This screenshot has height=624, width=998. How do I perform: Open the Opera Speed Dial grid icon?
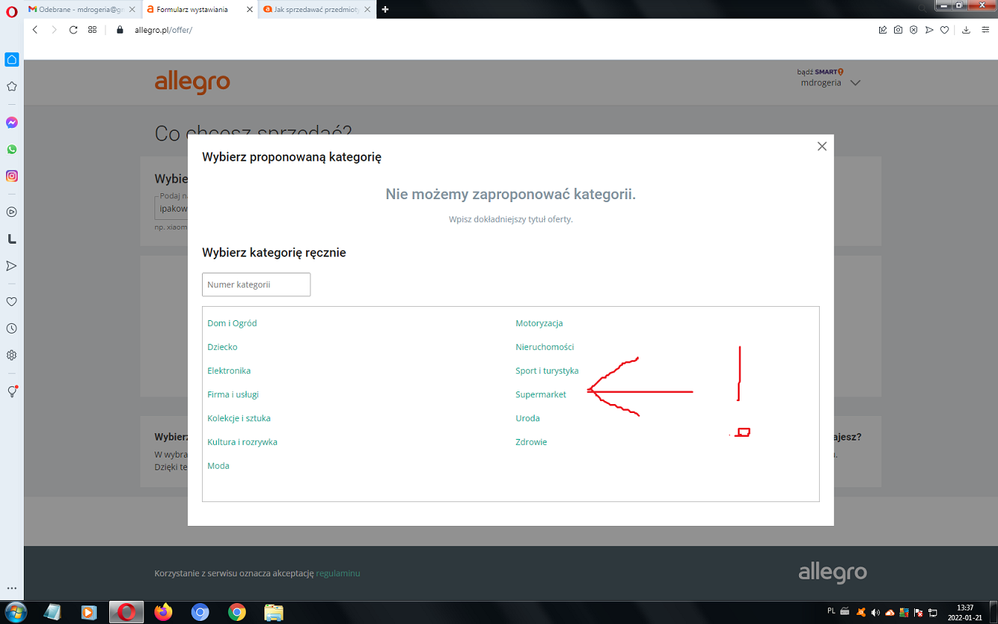(92, 30)
